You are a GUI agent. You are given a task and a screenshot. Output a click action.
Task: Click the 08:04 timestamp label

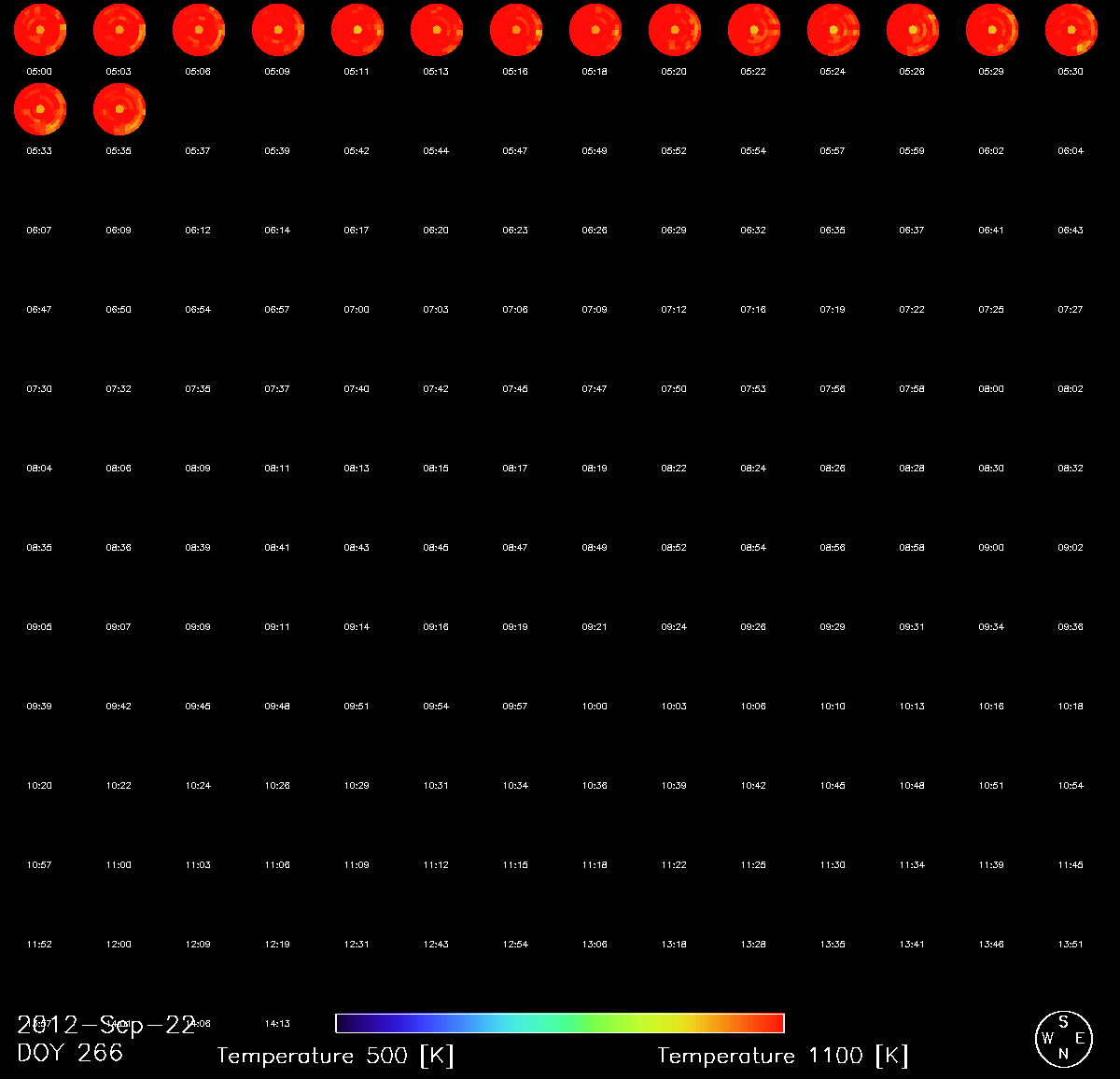click(x=39, y=469)
